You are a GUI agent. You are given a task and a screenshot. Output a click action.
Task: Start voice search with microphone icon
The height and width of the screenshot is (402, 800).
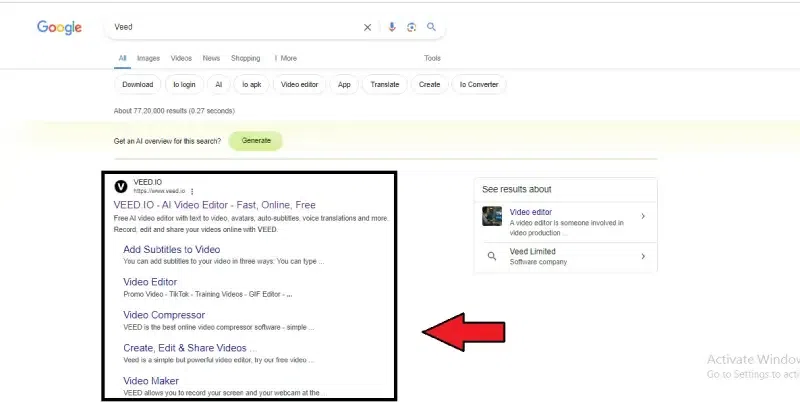pyautogui.click(x=392, y=27)
